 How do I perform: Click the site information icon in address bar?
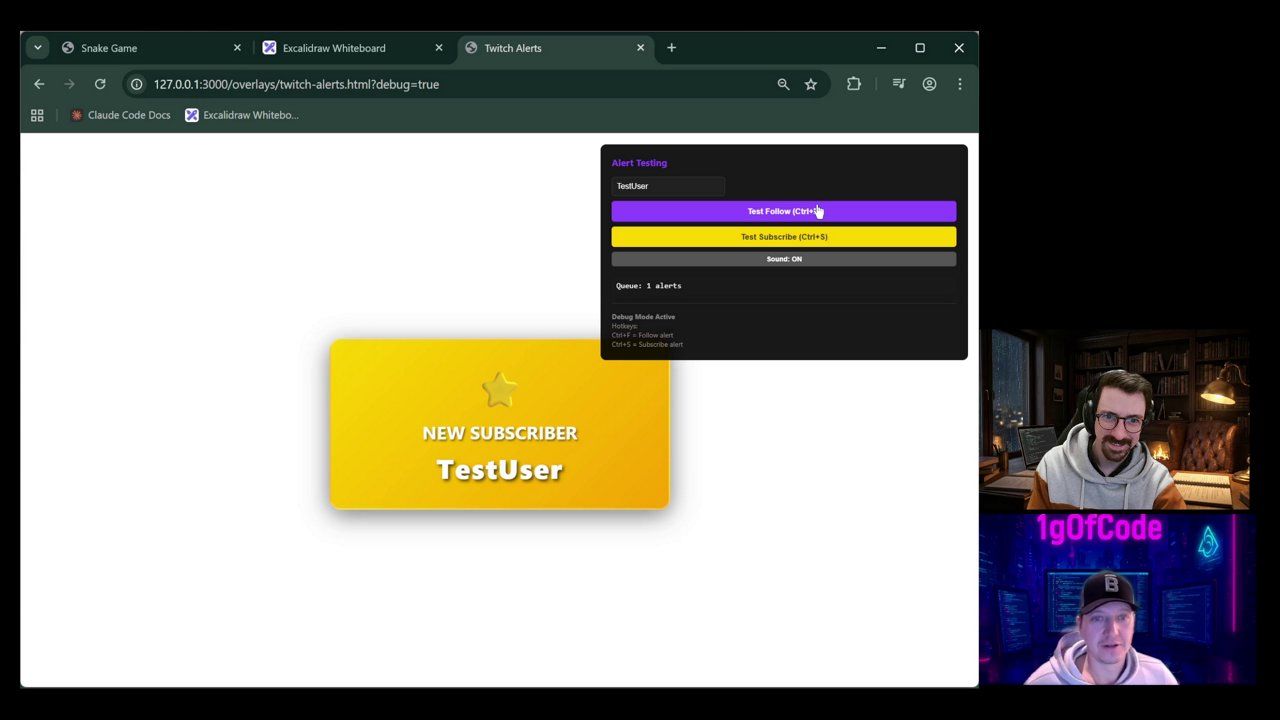(137, 84)
